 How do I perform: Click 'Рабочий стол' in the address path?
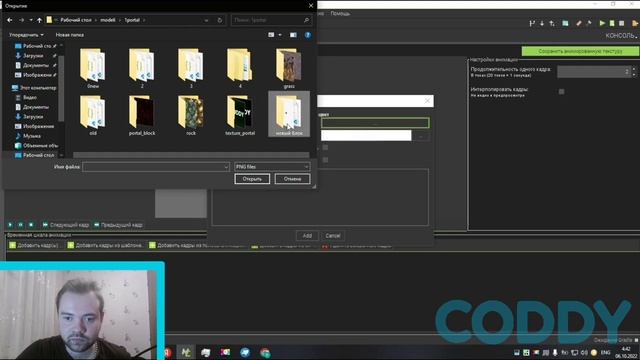click(76, 20)
